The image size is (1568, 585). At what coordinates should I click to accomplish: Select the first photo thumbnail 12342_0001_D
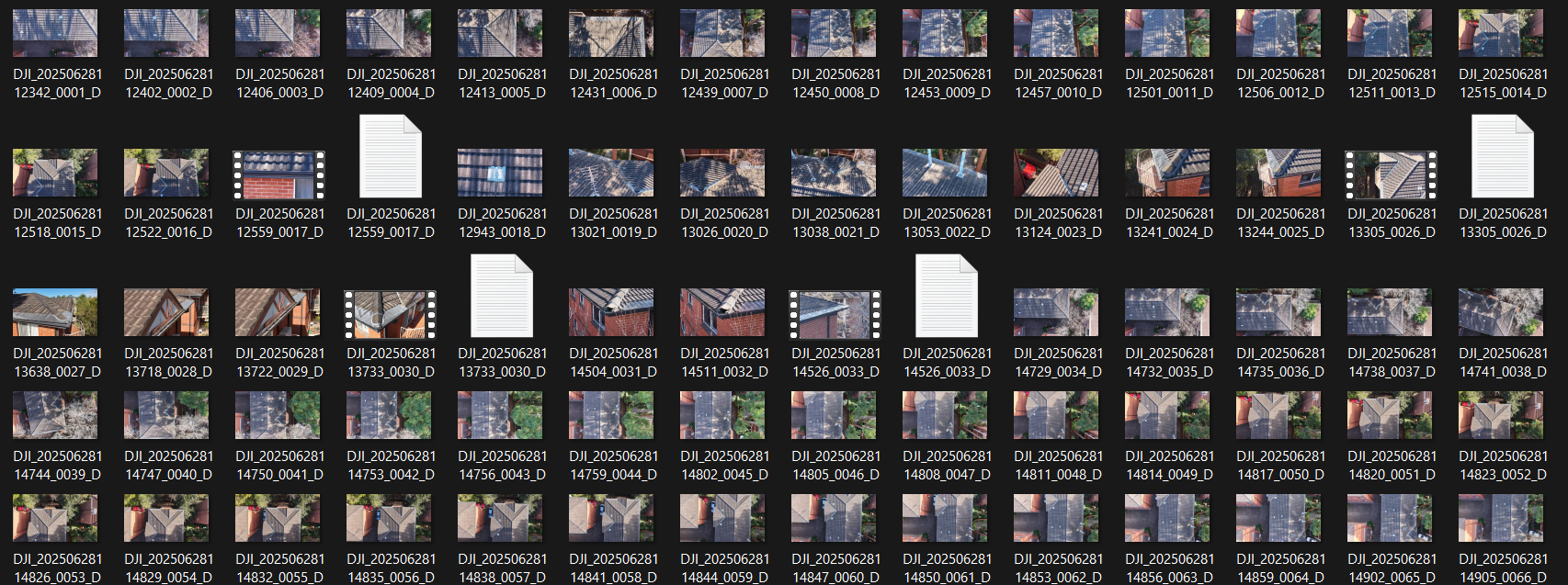(56, 33)
